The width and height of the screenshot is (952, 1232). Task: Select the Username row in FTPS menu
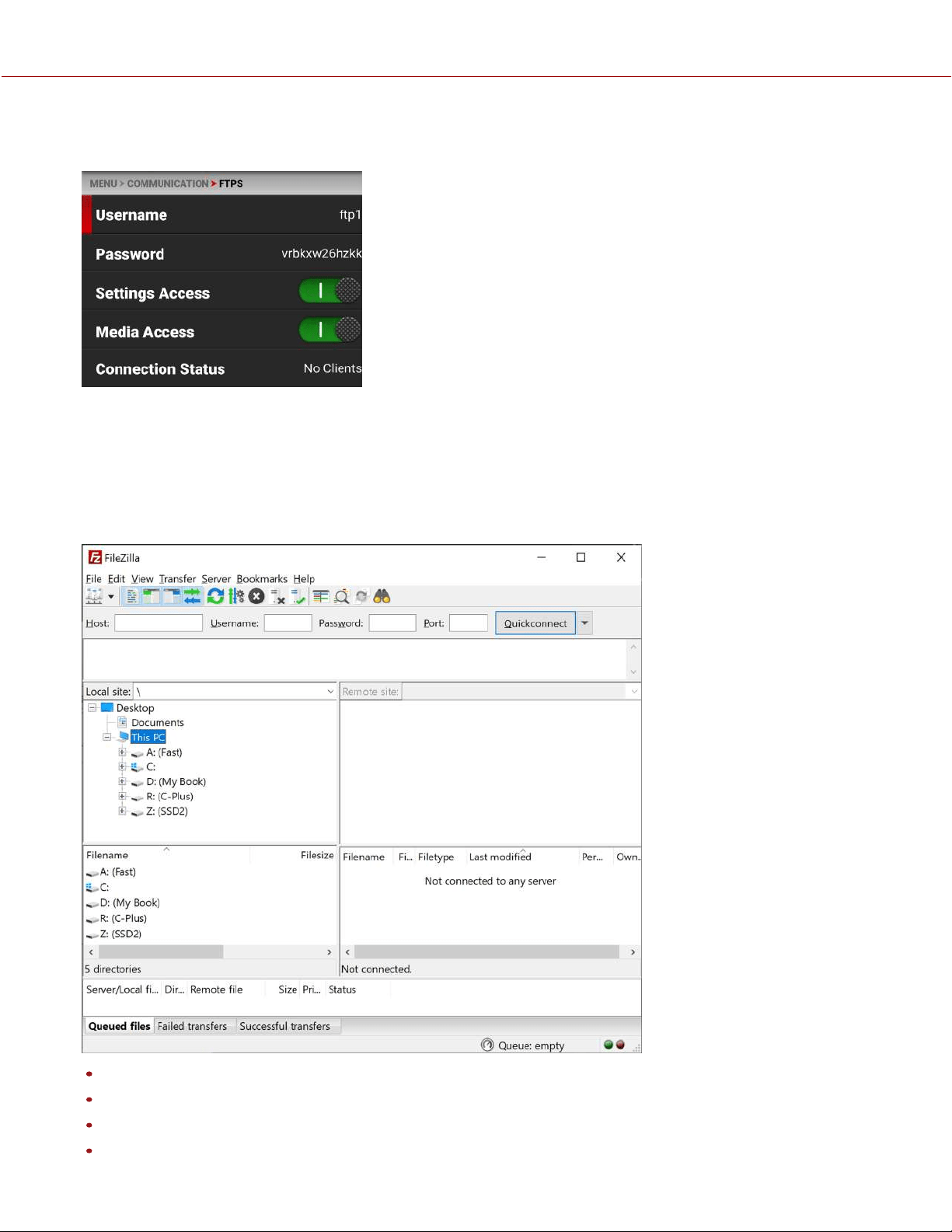[x=221, y=215]
